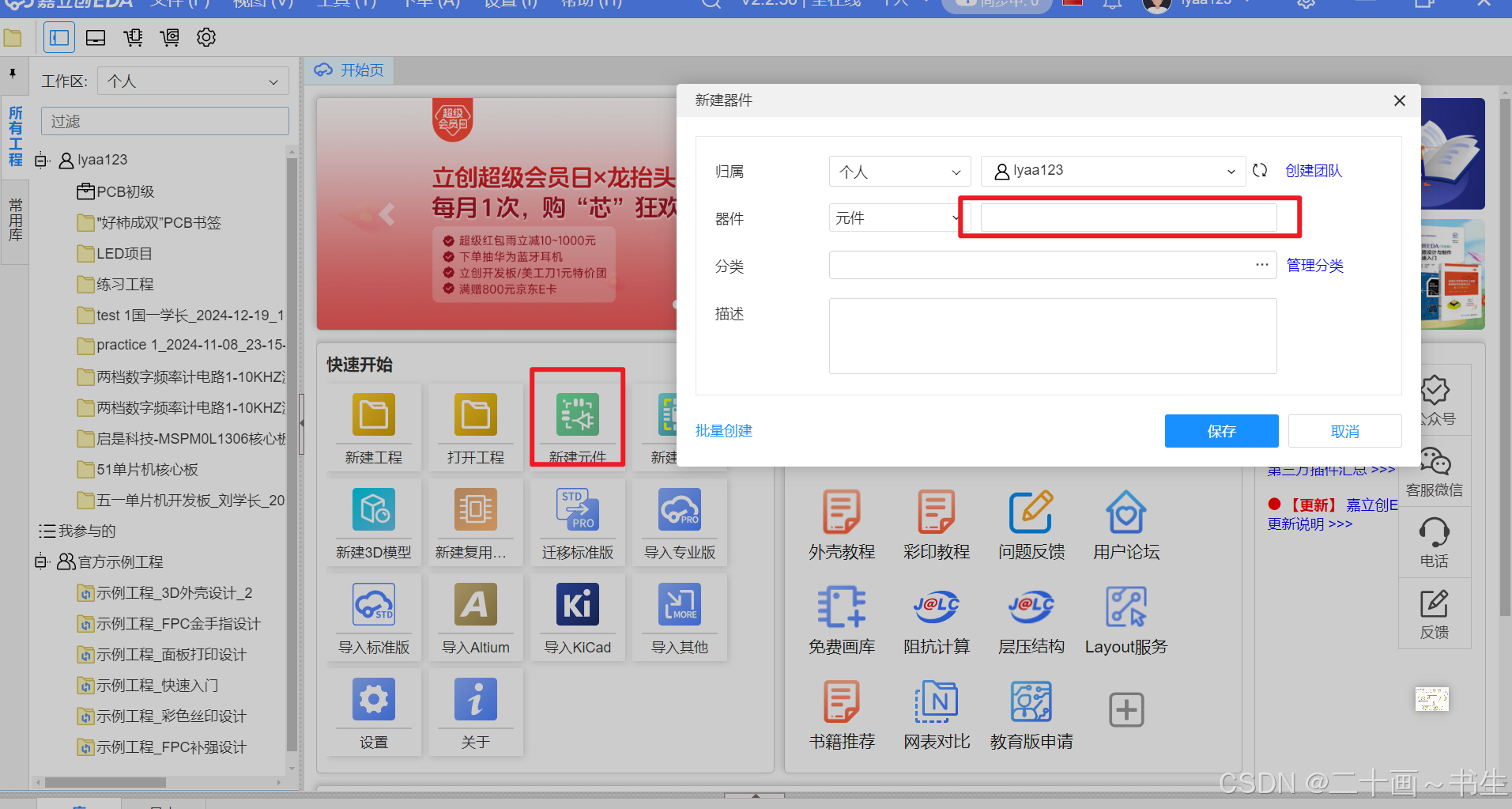Open the 用户论坛 icon
Image resolution: width=1512 pixels, height=809 pixels.
pyautogui.click(x=1126, y=512)
